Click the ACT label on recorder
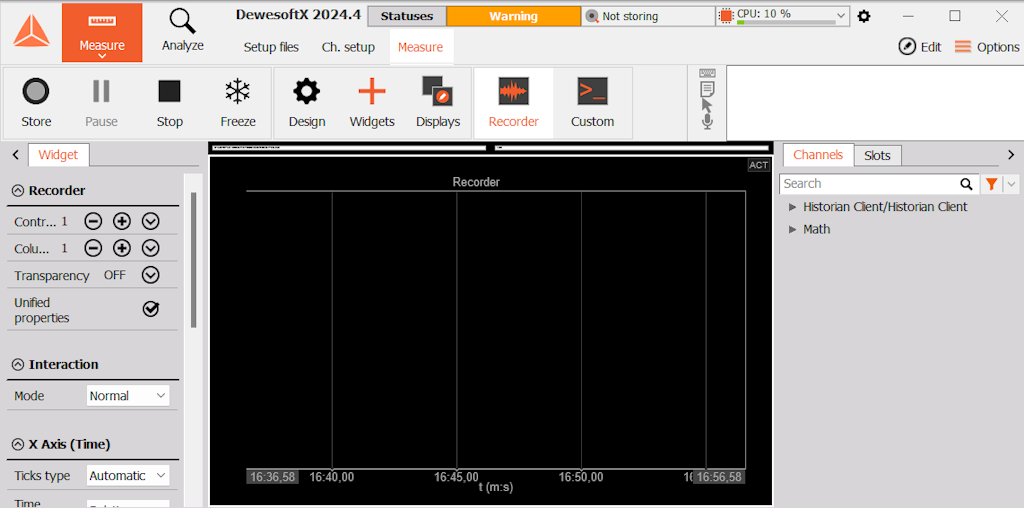The image size is (1024, 508). point(758,165)
